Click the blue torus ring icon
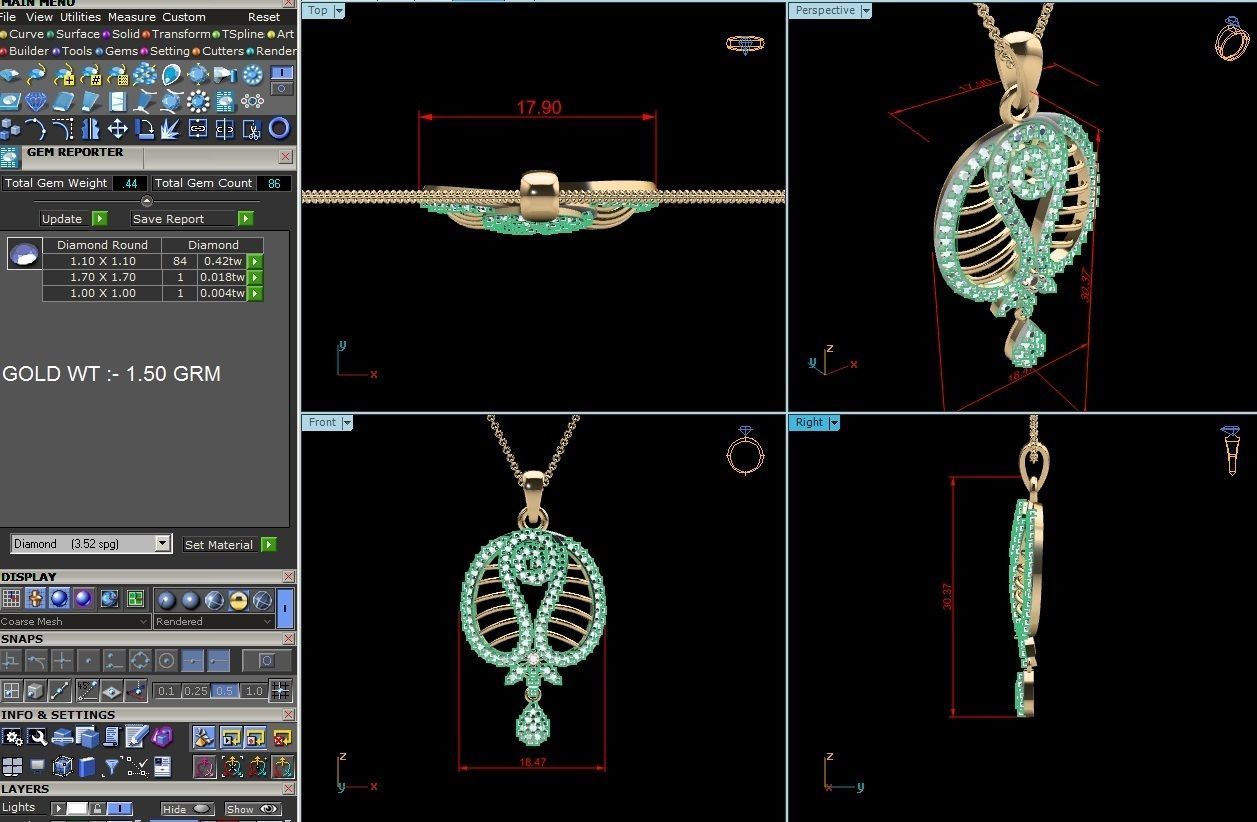Image resolution: width=1257 pixels, height=822 pixels. (x=279, y=128)
